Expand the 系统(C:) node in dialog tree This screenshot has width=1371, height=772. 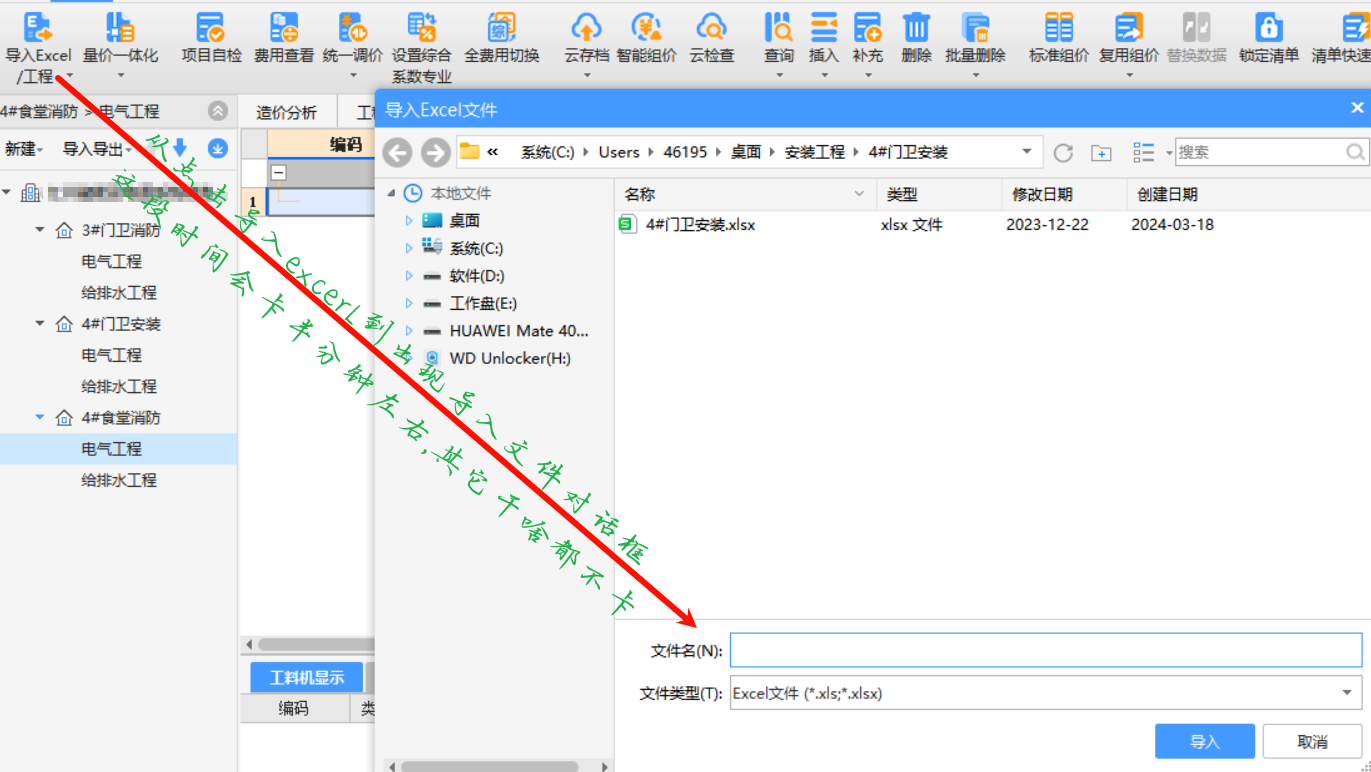click(408, 248)
